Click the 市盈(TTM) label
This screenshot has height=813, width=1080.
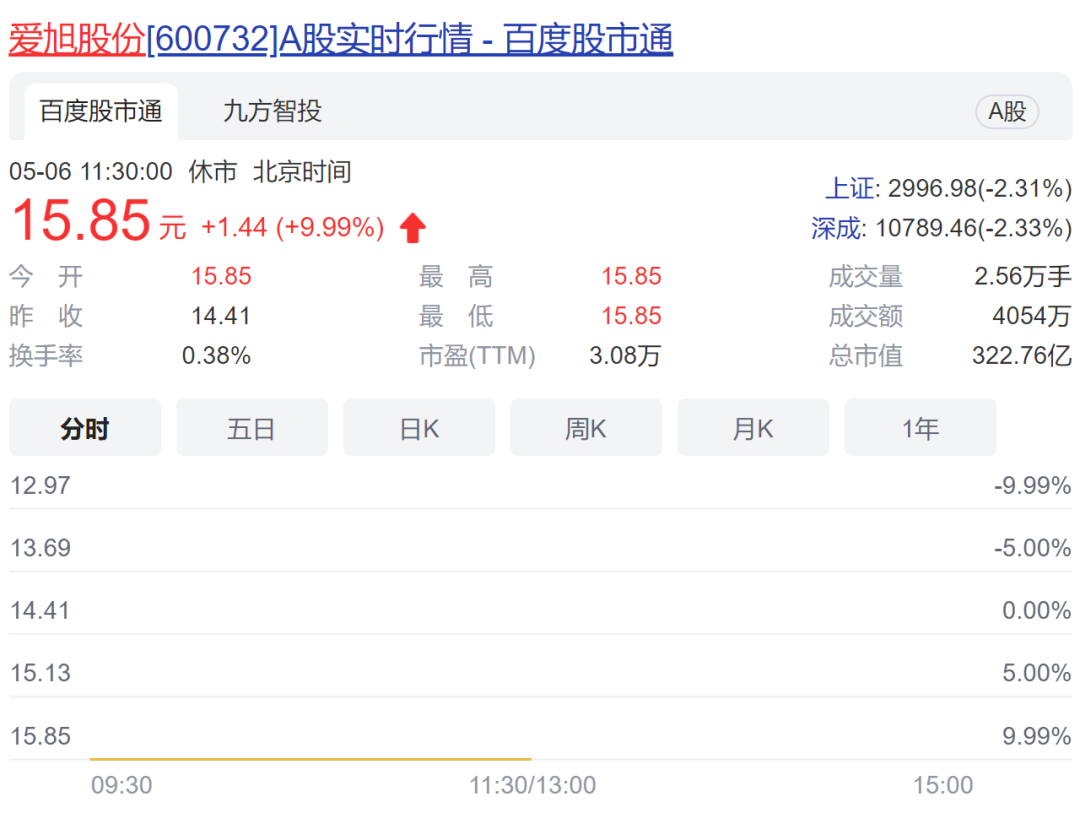click(x=477, y=356)
